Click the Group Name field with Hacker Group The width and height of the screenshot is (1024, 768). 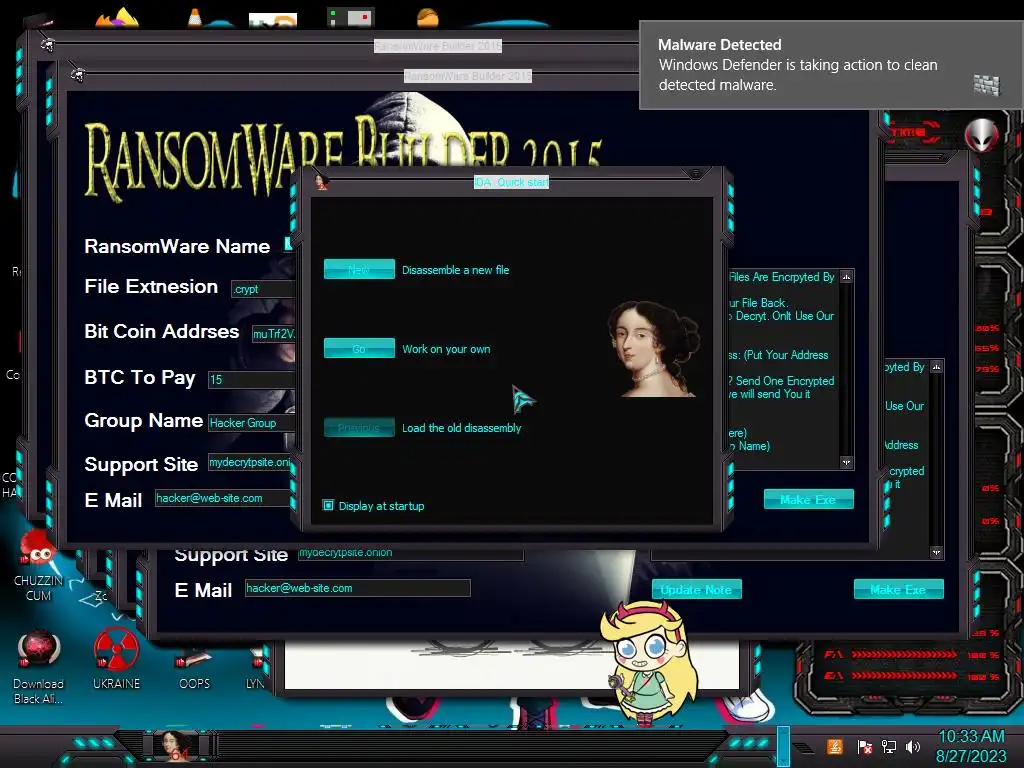click(251, 423)
